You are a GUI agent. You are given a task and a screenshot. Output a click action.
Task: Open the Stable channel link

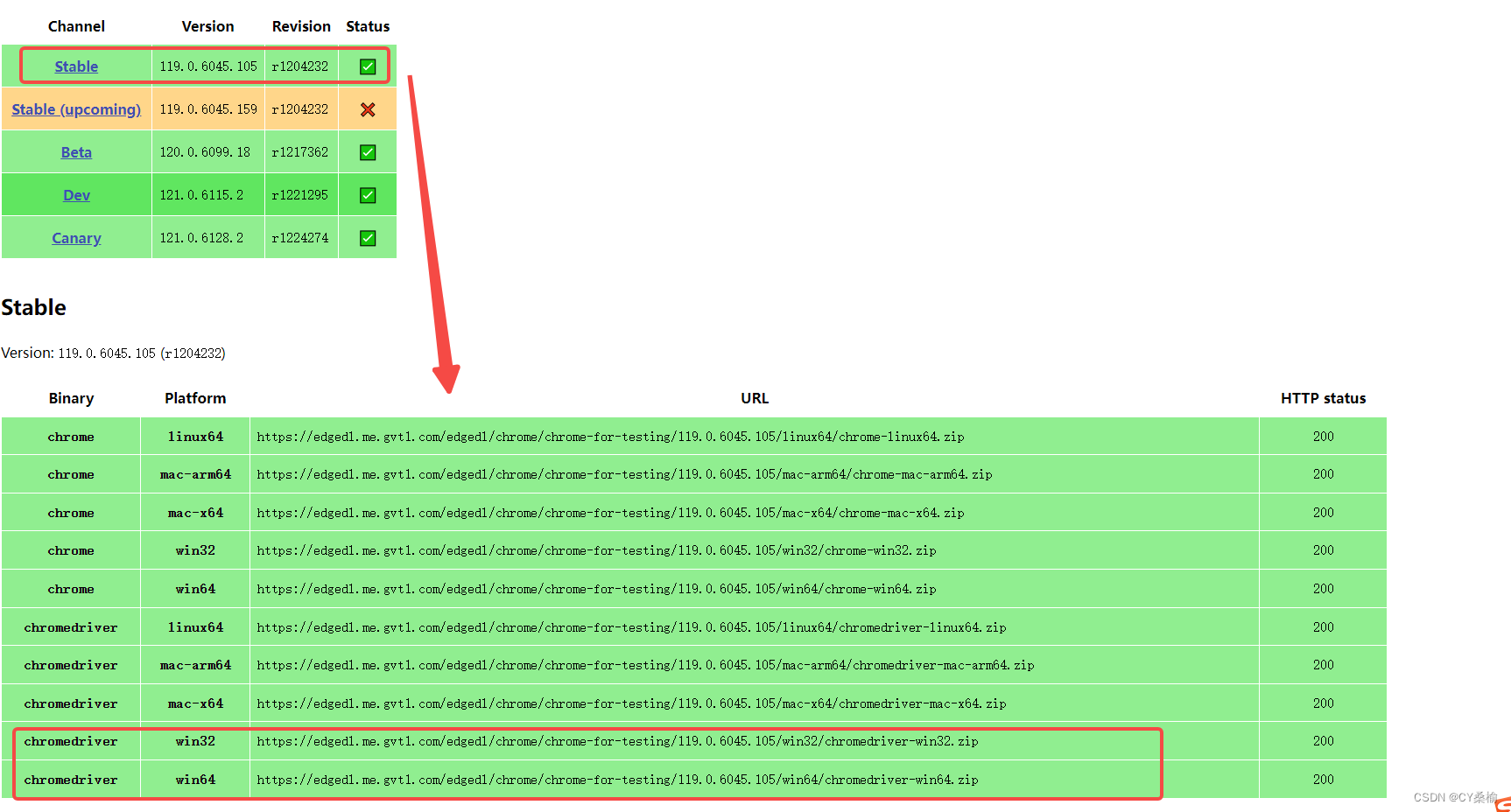[x=76, y=66]
